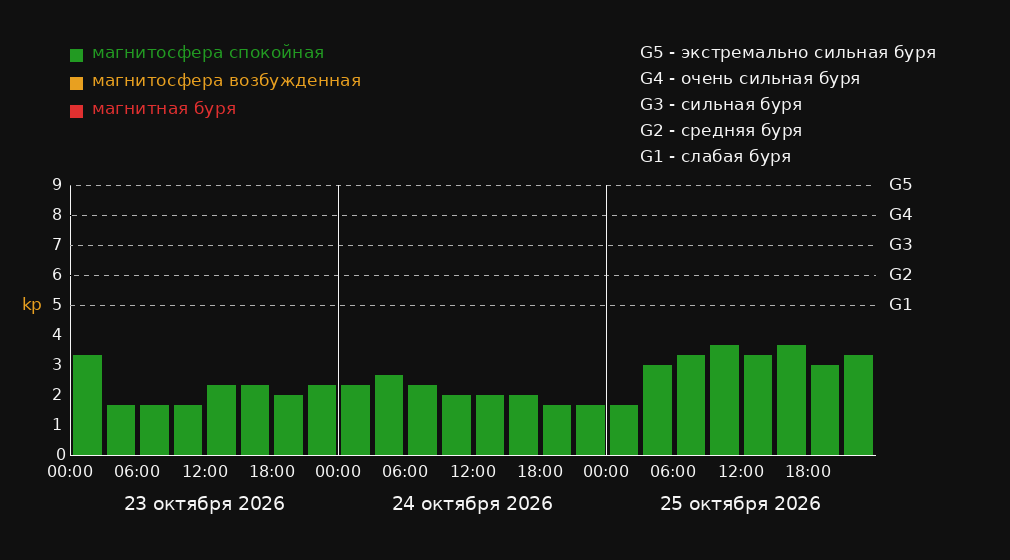Click 'G5 - экстремально сильная буря' description

(788, 53)
